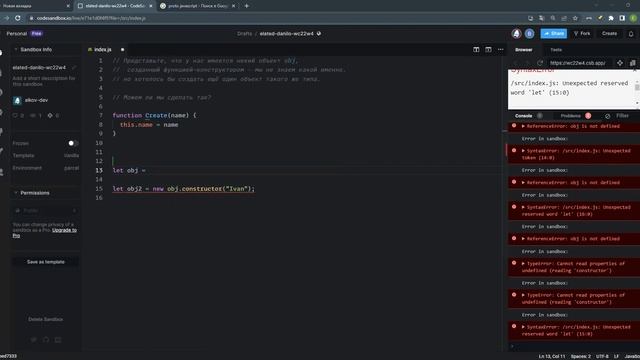This screenshot has width=640, height=360.
Task: Click the preview URL address field
Action: (x=579, y=63)
